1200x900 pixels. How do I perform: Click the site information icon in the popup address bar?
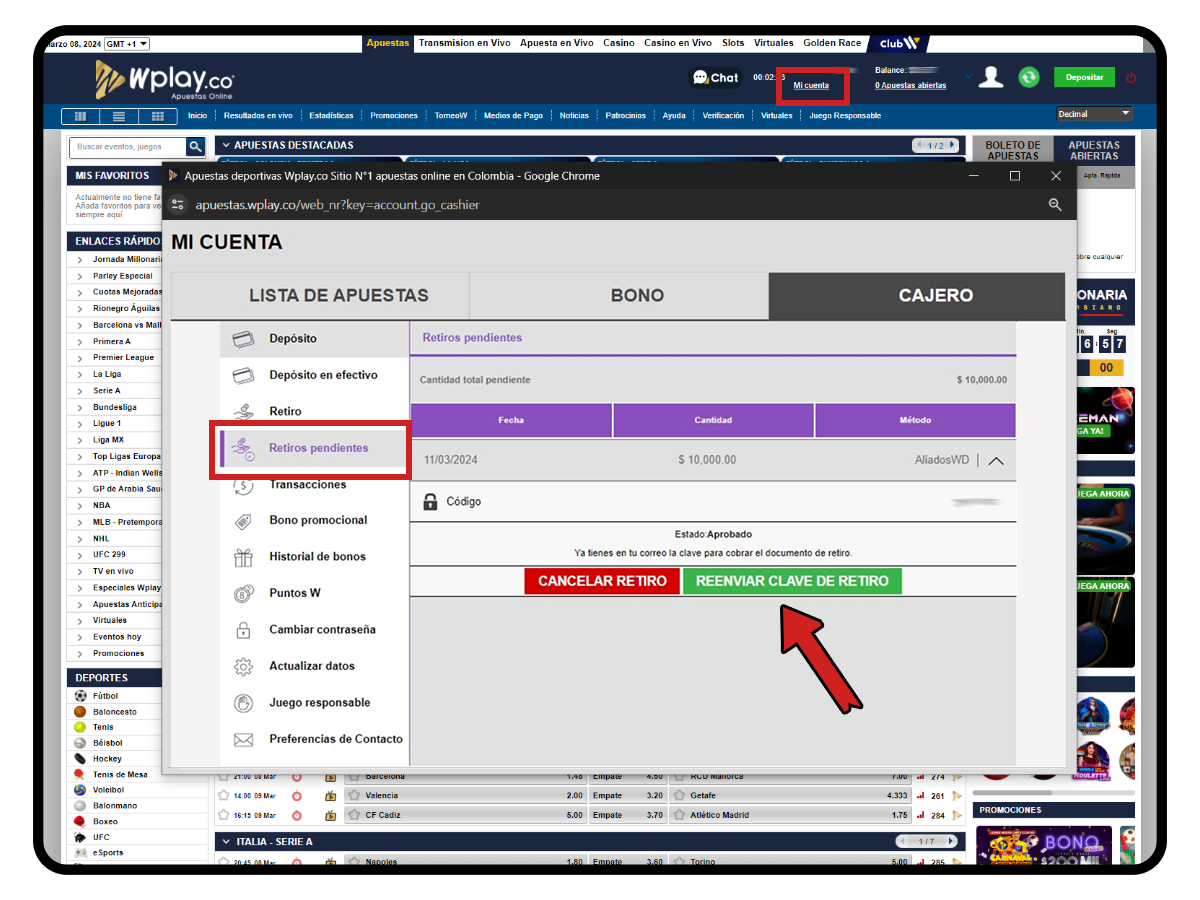[178, 205]
